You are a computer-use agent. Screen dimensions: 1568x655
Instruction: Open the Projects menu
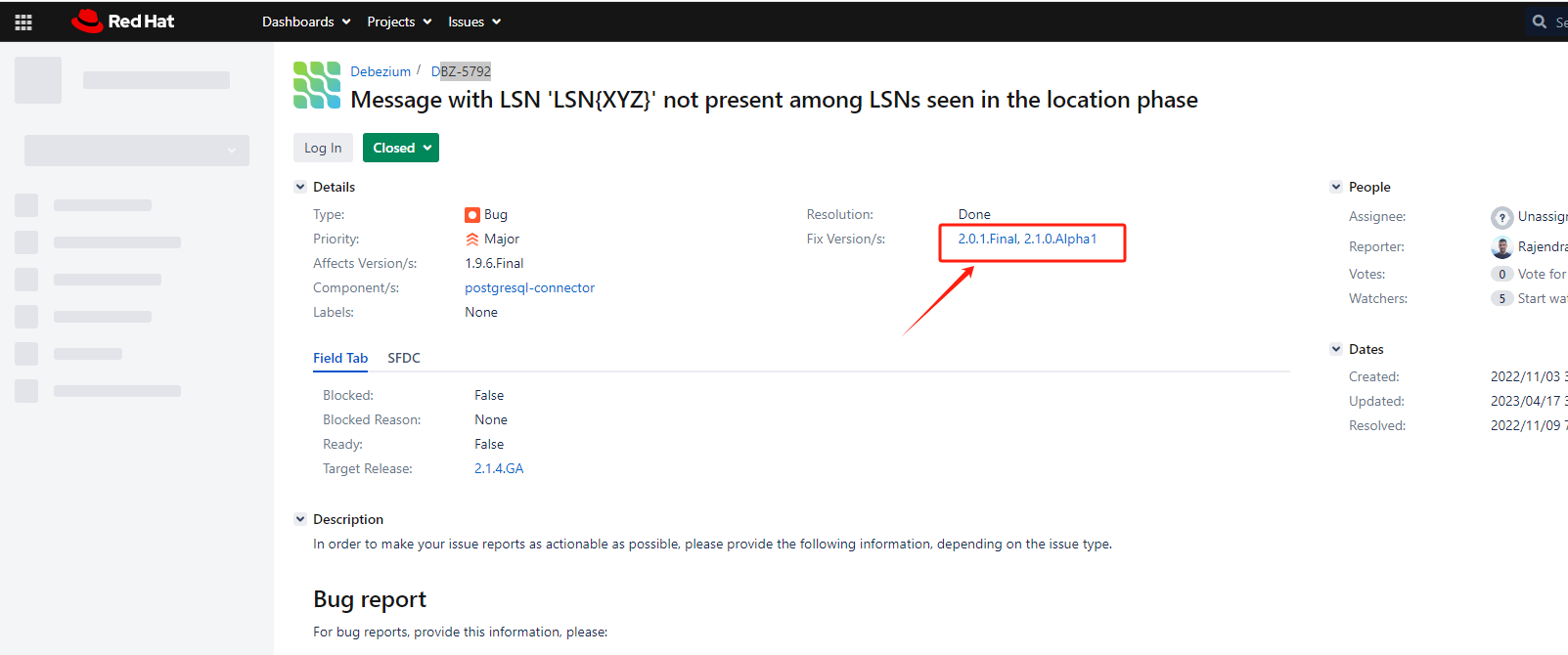(x=399, y=22)
